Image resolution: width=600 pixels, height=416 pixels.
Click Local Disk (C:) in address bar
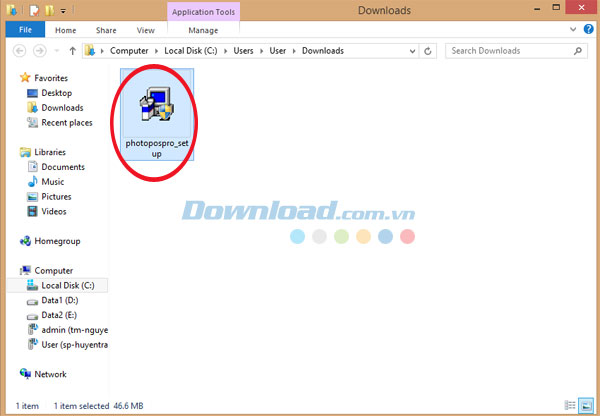[x=191, y=51]
